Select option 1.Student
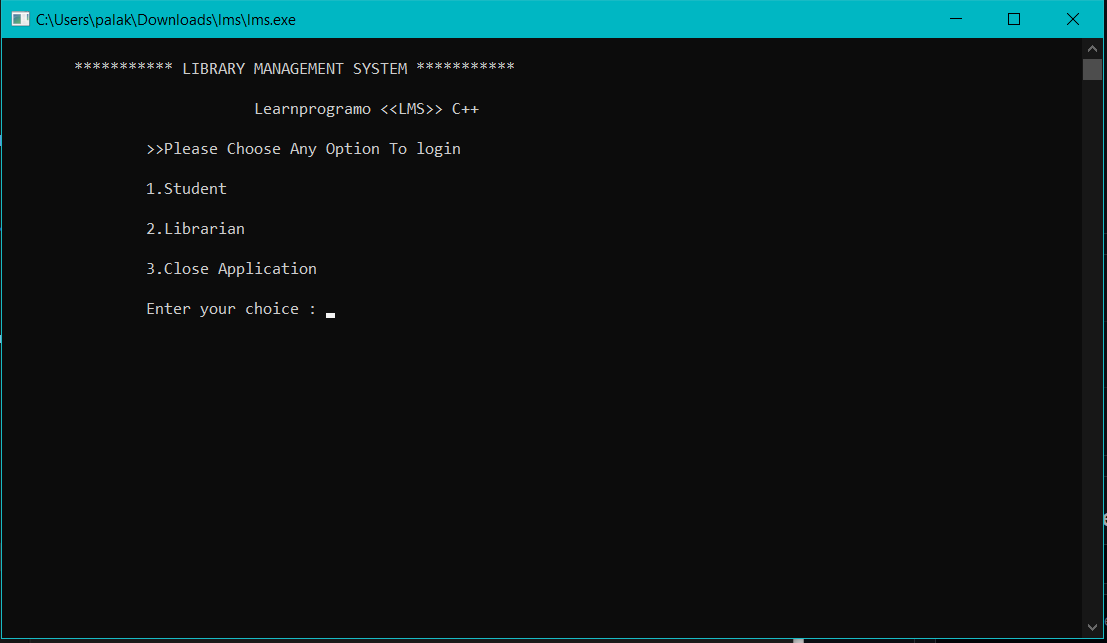Viewport: 1107px width, 643px height. coord(186,188)
